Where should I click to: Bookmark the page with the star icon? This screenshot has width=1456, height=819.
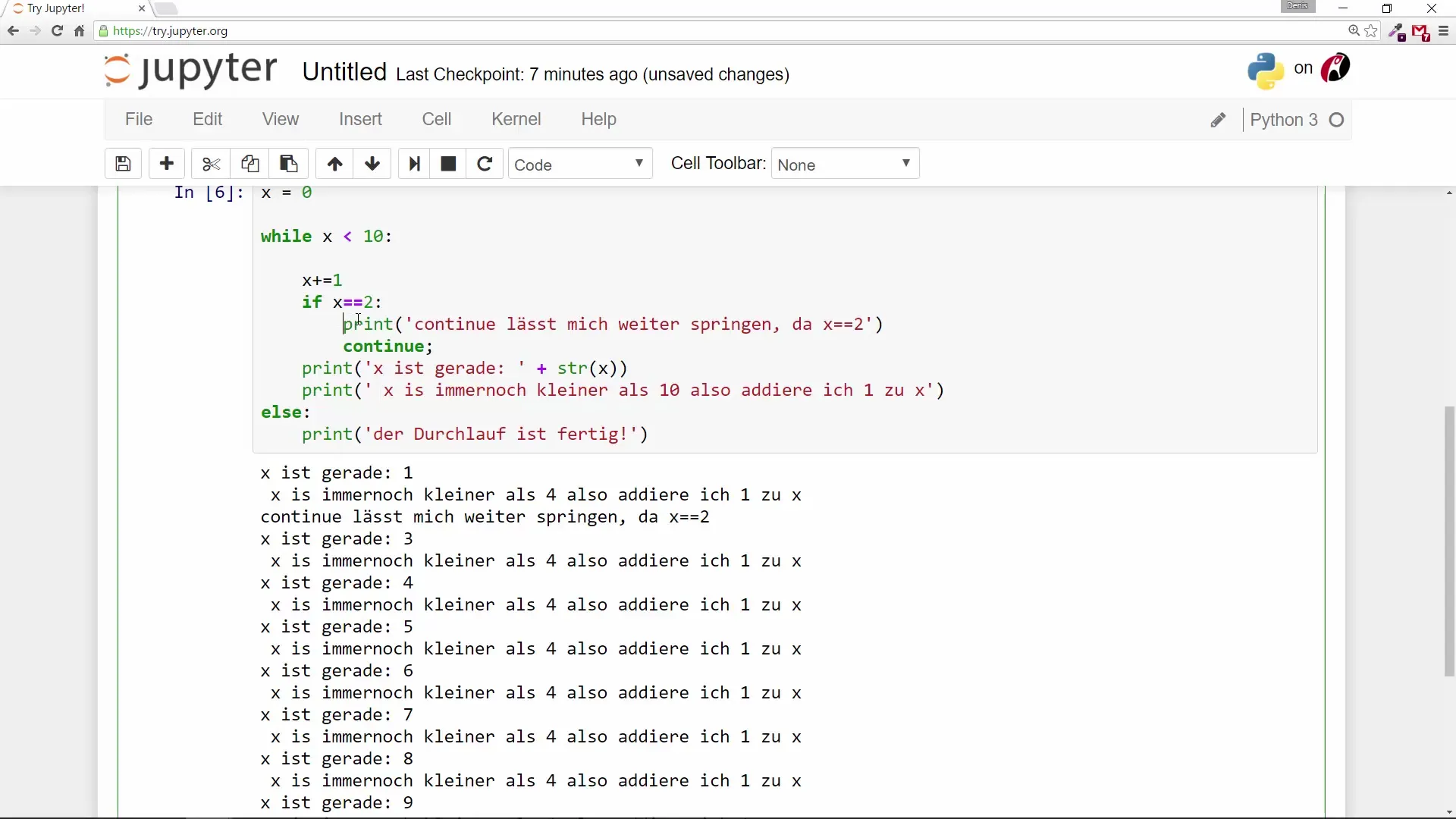(1371, 31)
